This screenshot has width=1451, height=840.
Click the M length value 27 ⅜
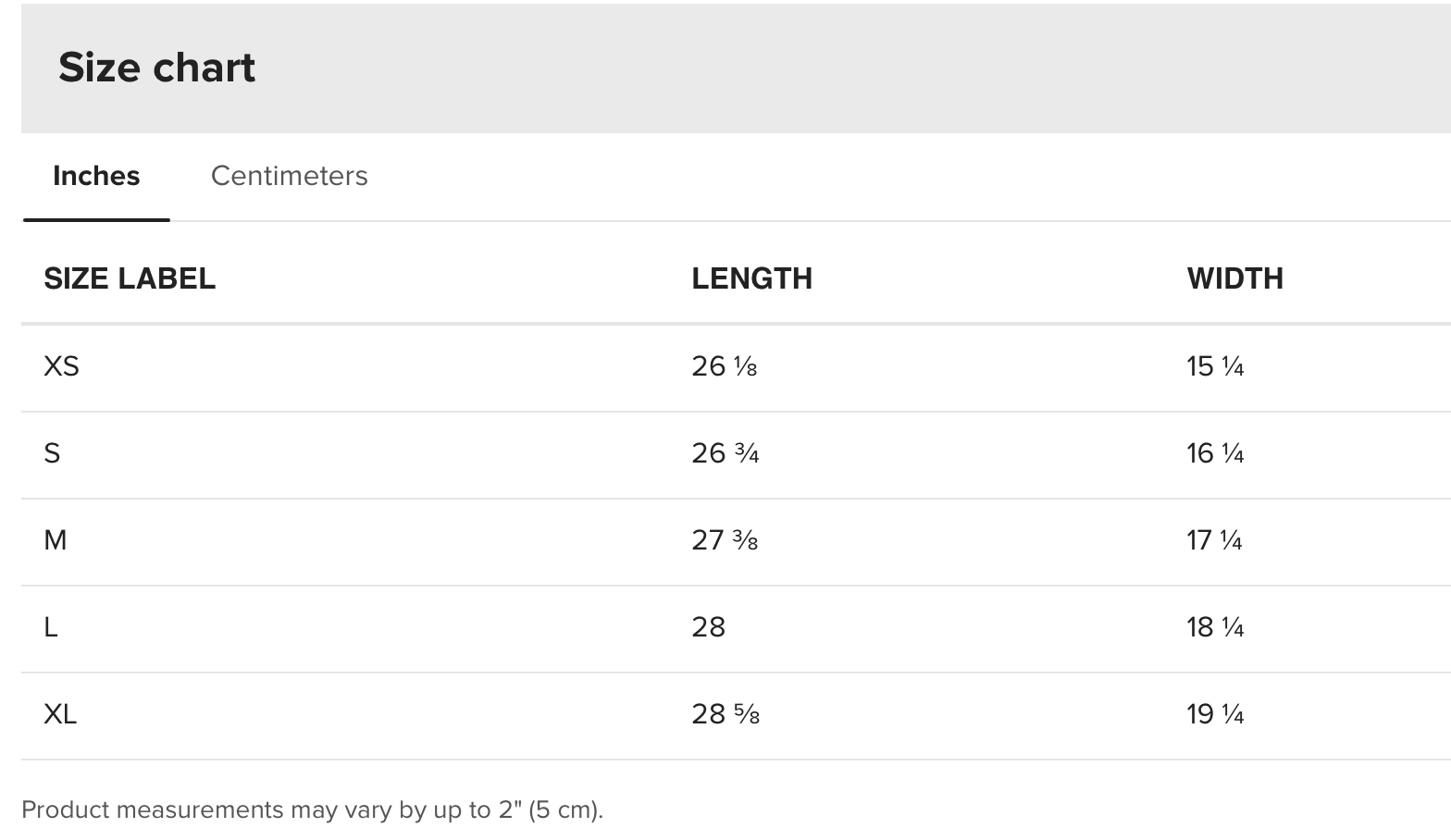[x=725, y=540]
